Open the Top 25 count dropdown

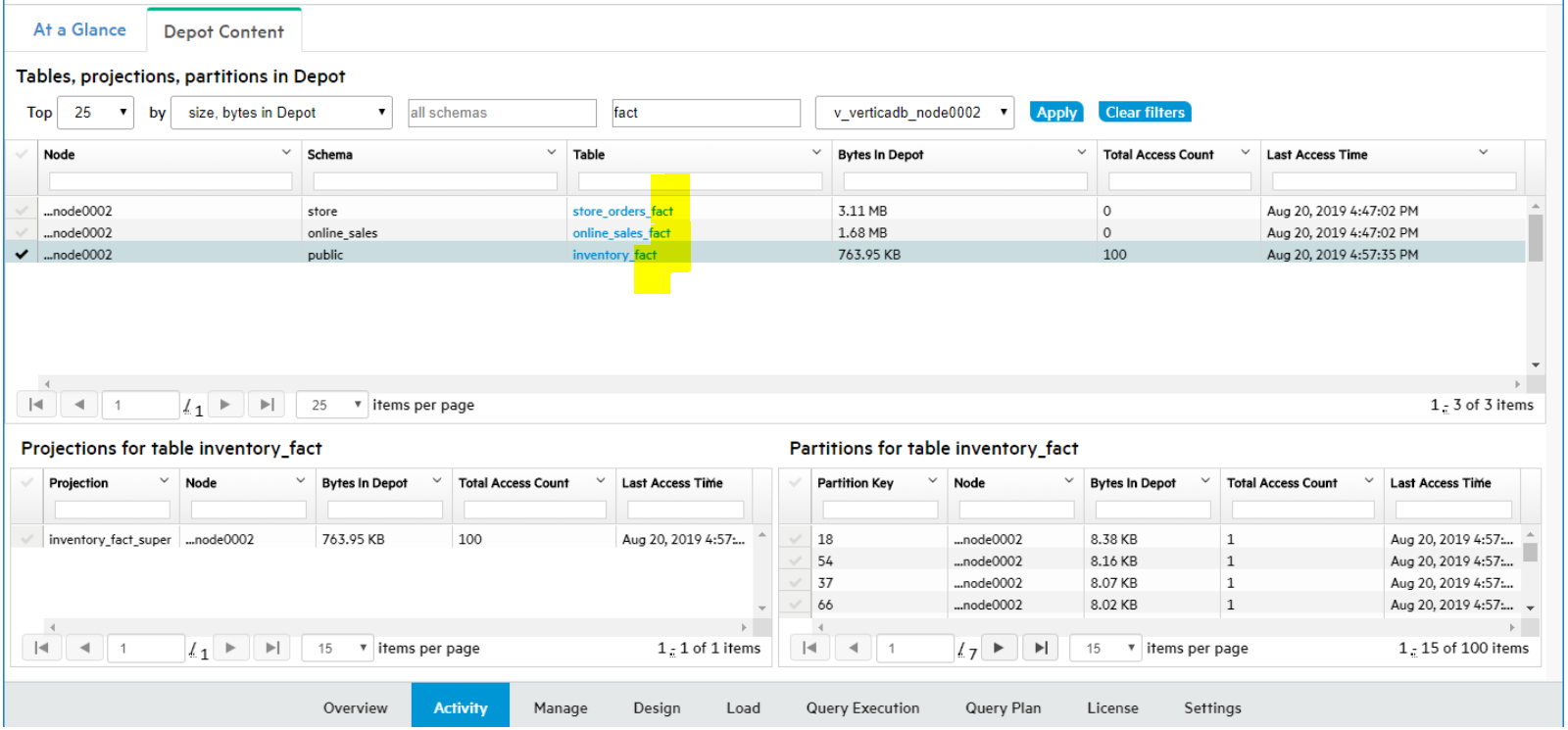point(96,113)
